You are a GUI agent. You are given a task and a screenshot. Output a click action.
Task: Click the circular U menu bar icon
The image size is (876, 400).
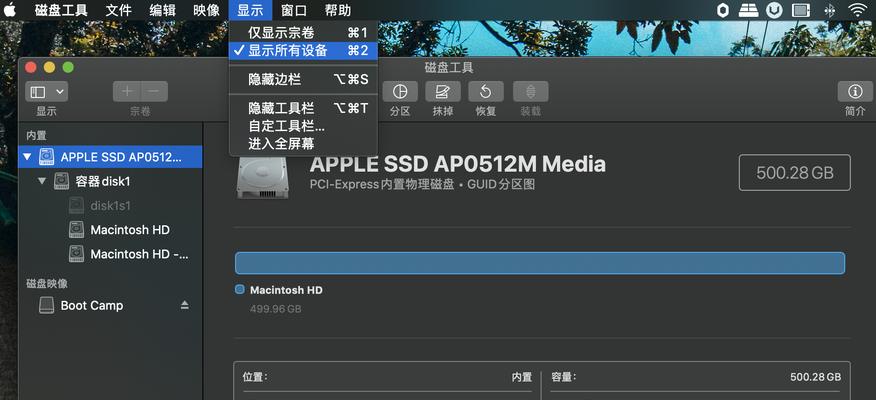774,10
